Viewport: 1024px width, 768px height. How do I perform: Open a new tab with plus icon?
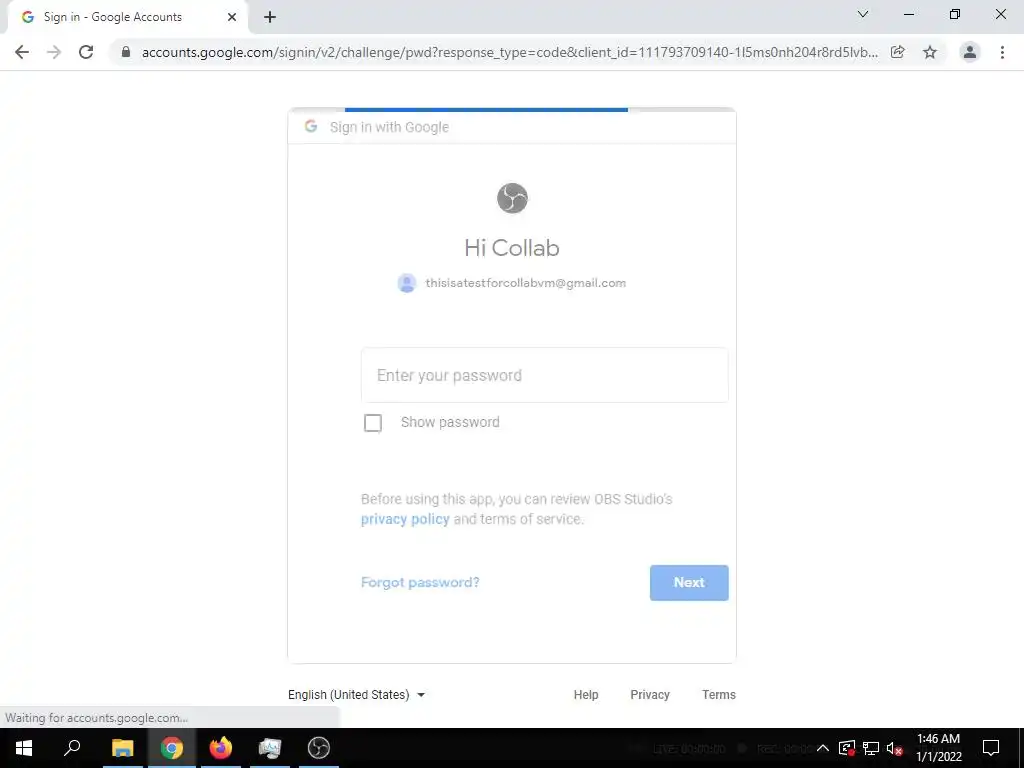point(270,17)
